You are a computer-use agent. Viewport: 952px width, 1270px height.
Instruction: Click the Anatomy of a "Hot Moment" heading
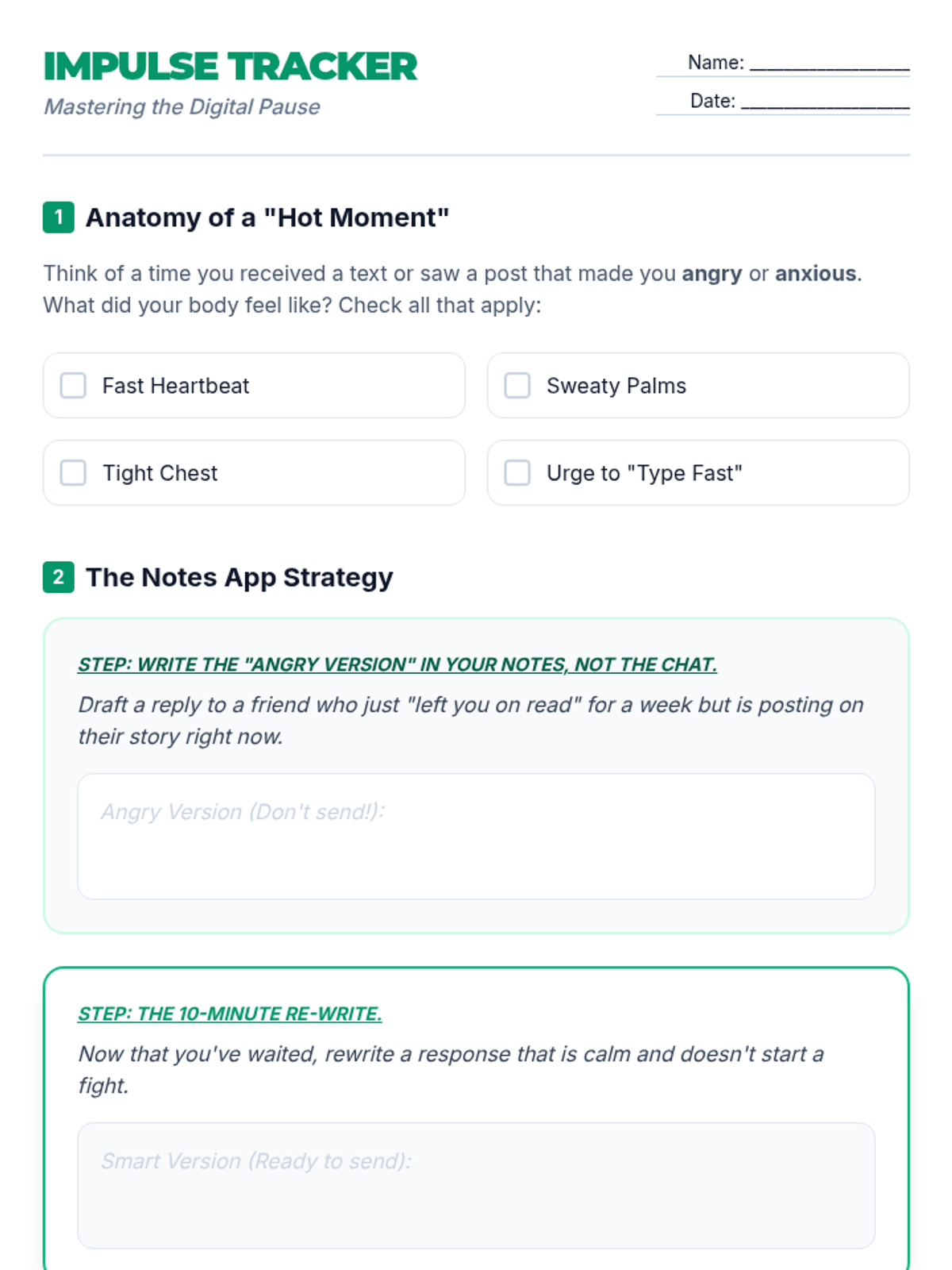point(267,217)
